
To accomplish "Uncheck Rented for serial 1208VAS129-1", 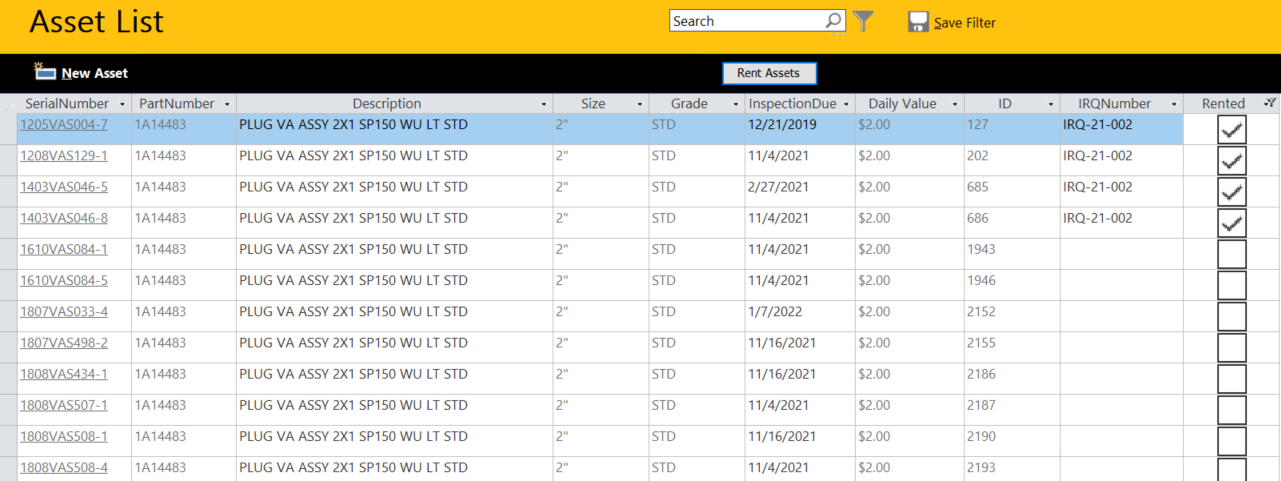I will coord(1232,160).
